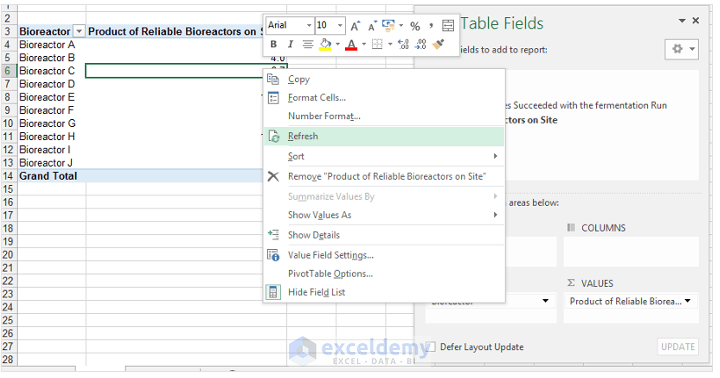Click the COLUMNS area box
Viewport: 720px width, 378px height.
[631, 252]
